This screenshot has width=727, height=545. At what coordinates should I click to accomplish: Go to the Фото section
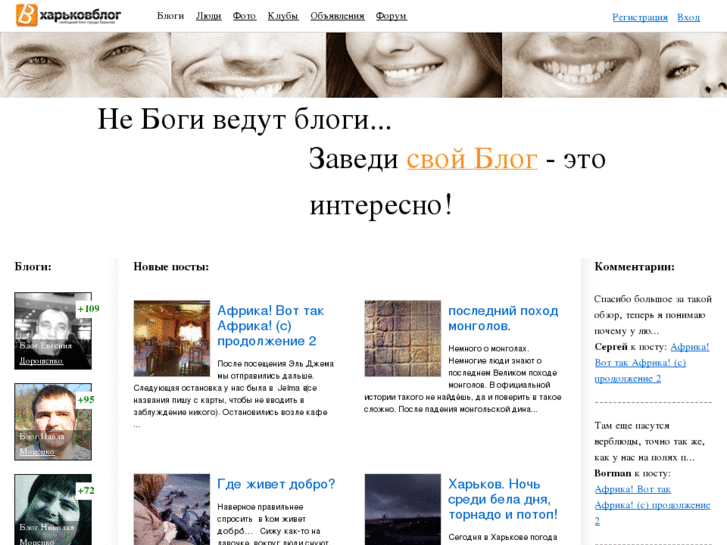pyautogui.click(x=244, y=16)
